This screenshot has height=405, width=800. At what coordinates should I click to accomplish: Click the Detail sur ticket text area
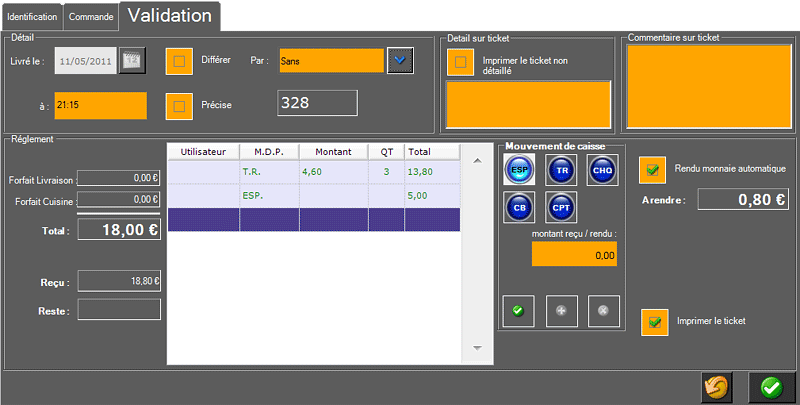528,104
